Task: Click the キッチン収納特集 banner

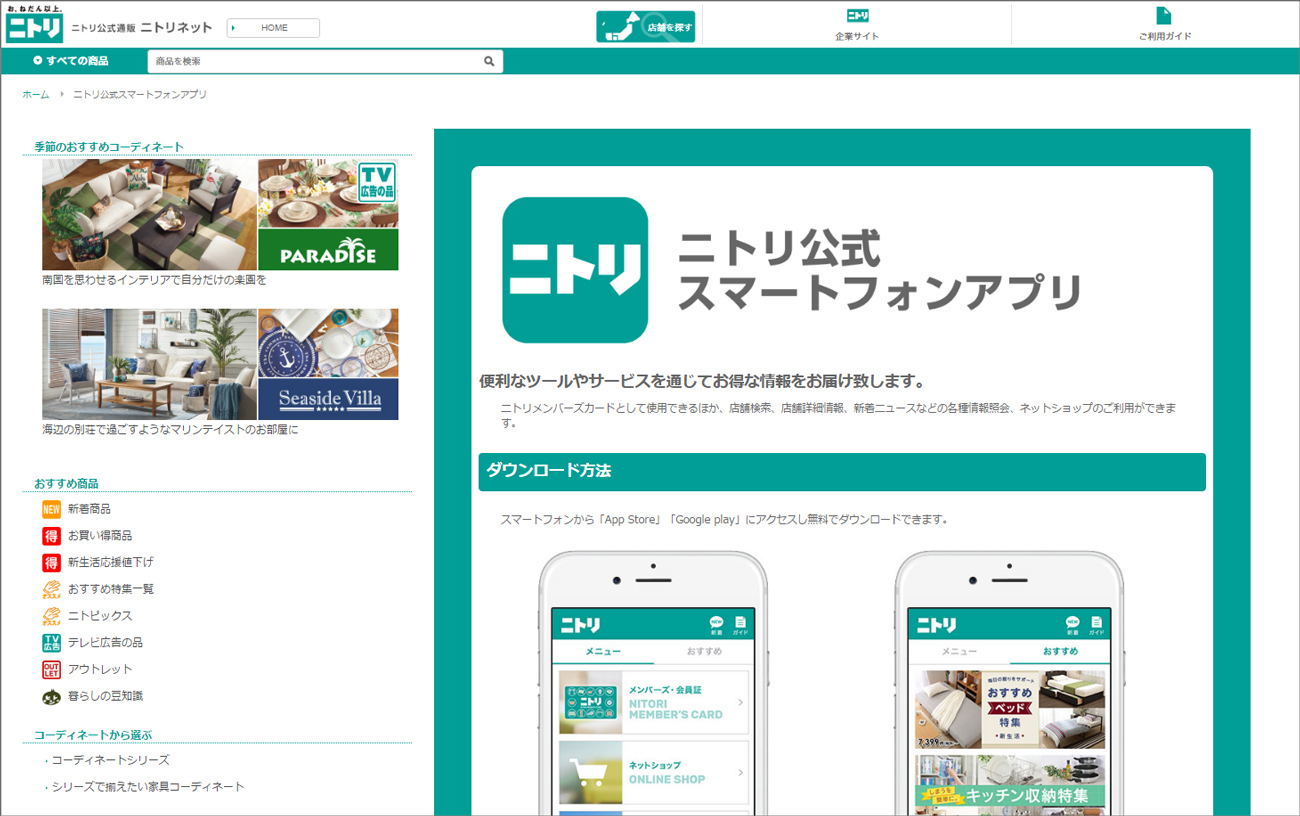Action: (1010, 782)
